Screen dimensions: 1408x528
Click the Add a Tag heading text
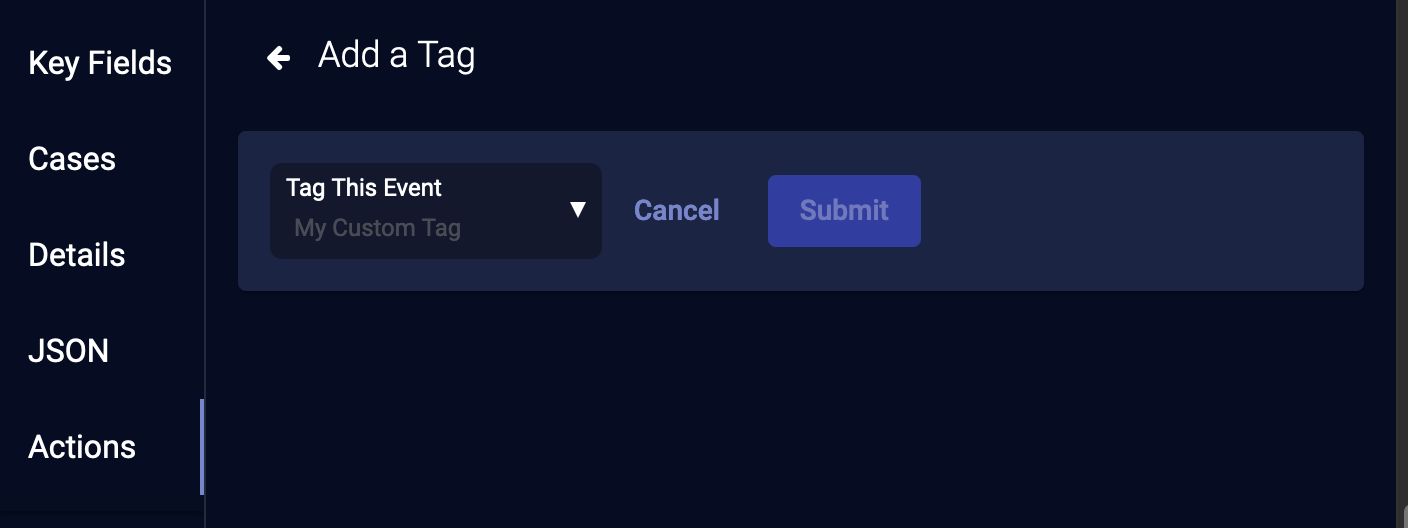pos(396,56)
